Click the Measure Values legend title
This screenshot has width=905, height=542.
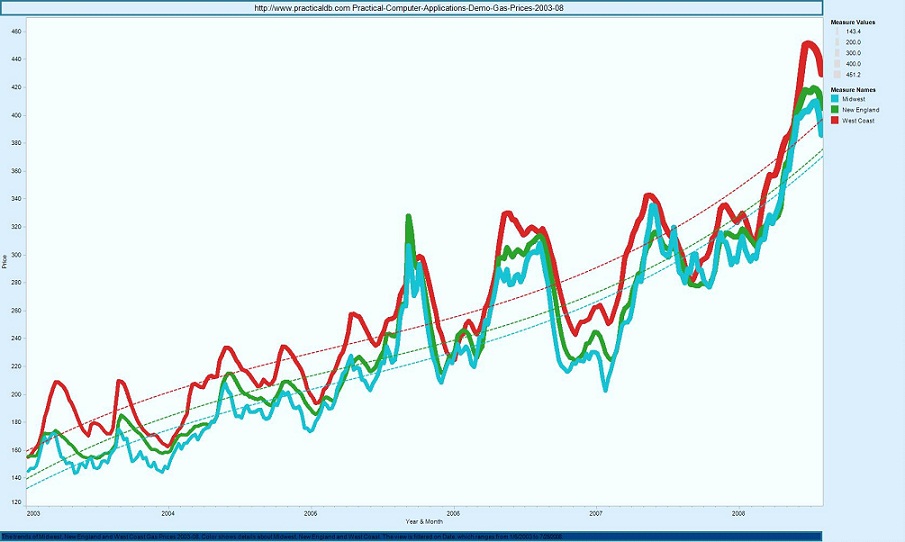[x=852, y=20]
